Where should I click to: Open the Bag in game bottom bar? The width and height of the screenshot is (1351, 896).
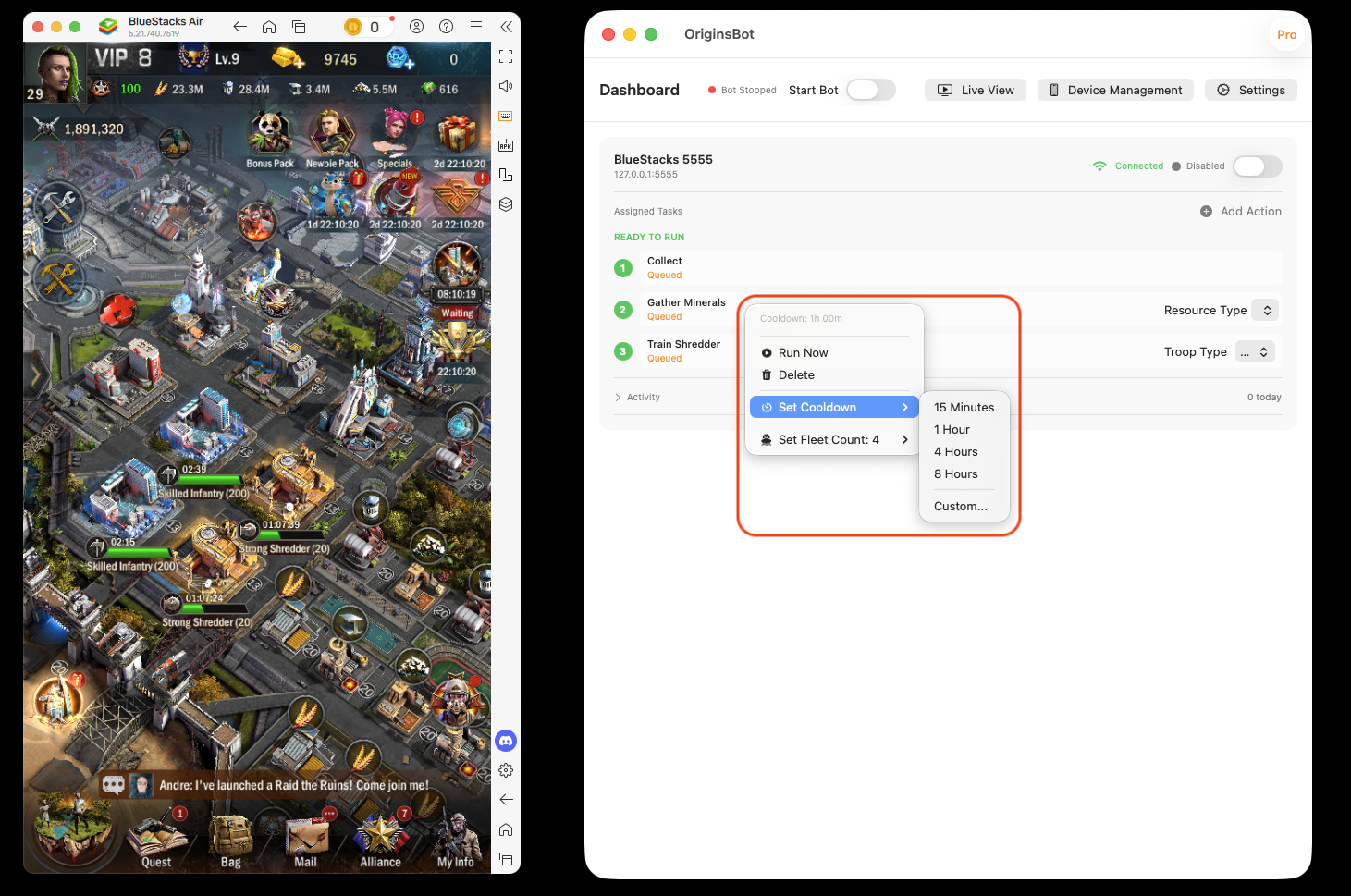point(230,841)
